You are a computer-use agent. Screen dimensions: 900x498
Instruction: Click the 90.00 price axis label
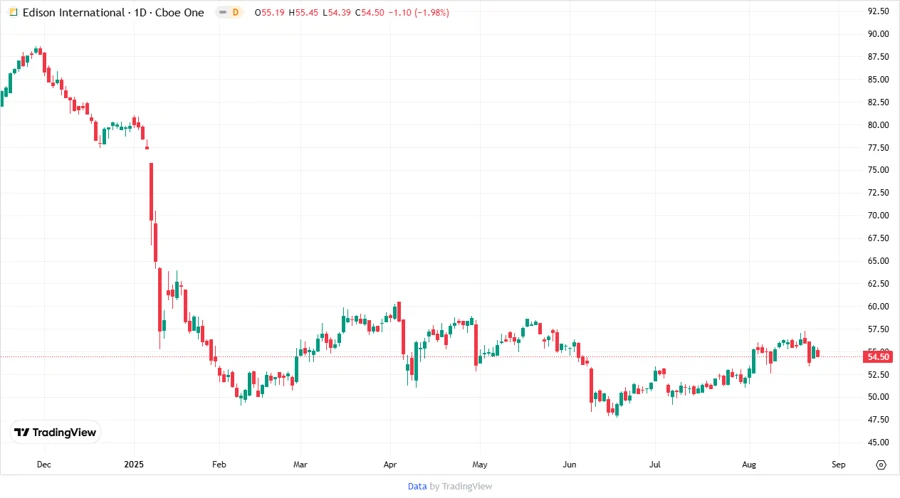[878, 34]
